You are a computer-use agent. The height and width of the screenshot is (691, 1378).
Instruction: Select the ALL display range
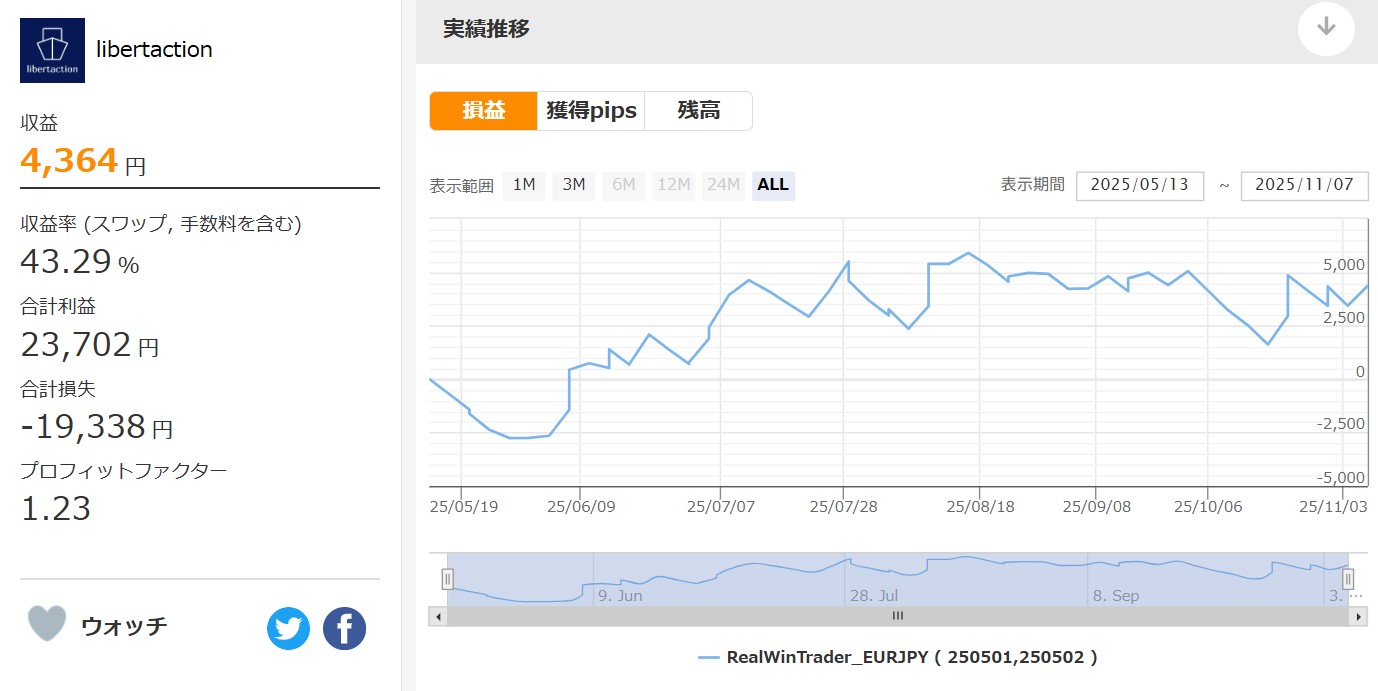(x=773, y=185)
